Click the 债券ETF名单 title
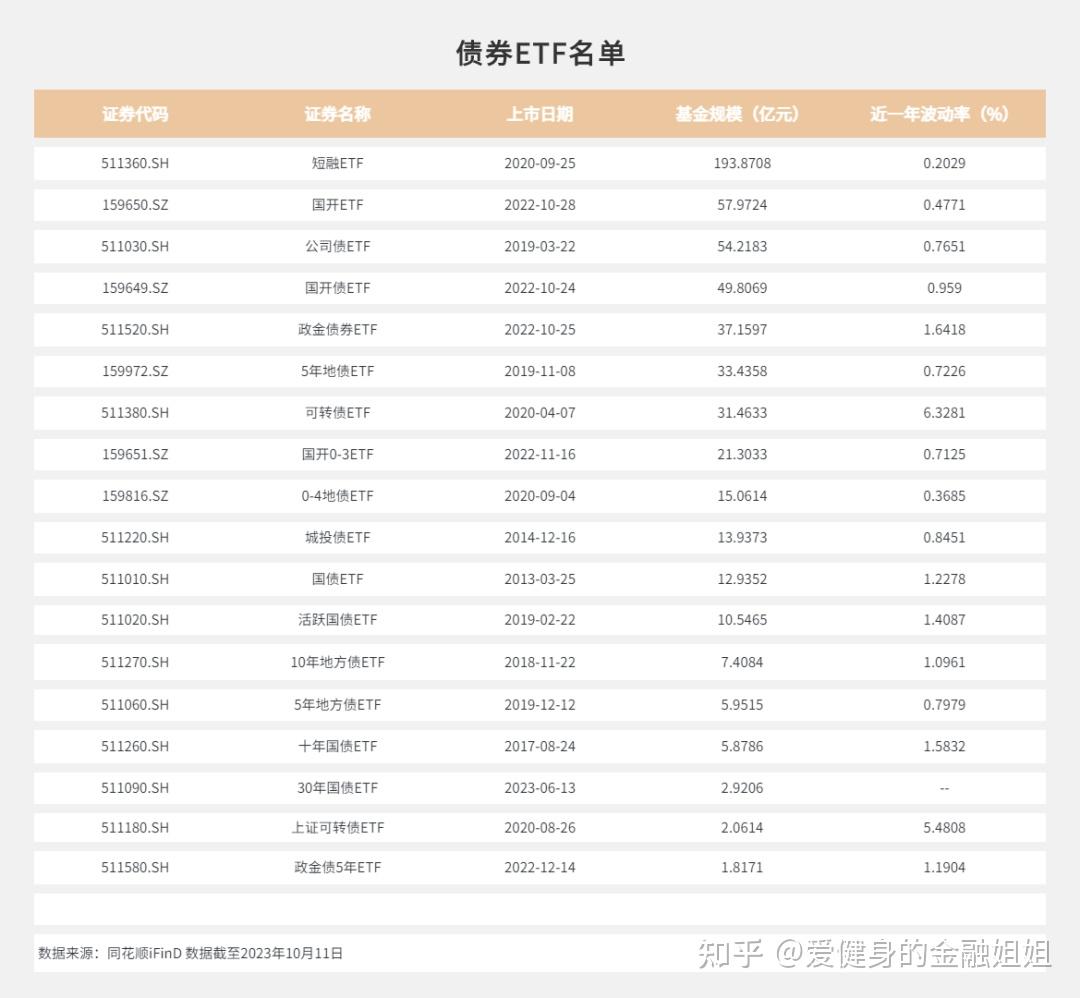The height and width of the screenshot is (998, 1080). pyautogui.click(x=540, y=53)
